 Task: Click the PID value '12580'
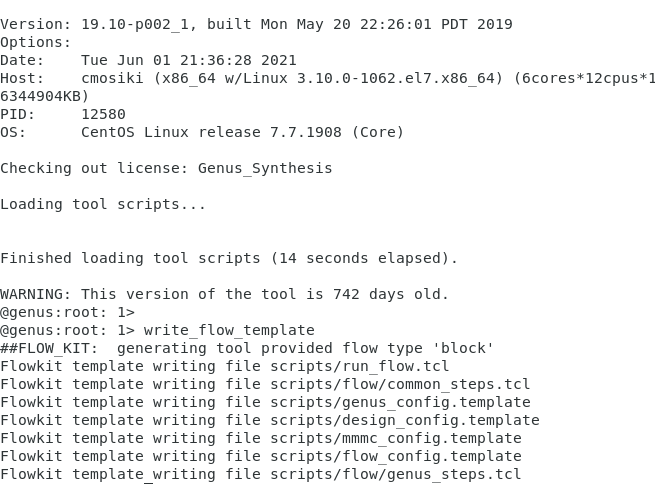[x=103, y=114]
